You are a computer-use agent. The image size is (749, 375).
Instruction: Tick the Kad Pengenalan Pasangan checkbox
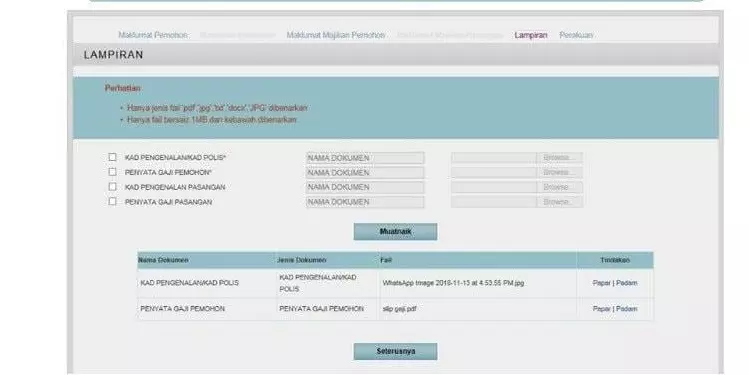(x=112, y=187)
